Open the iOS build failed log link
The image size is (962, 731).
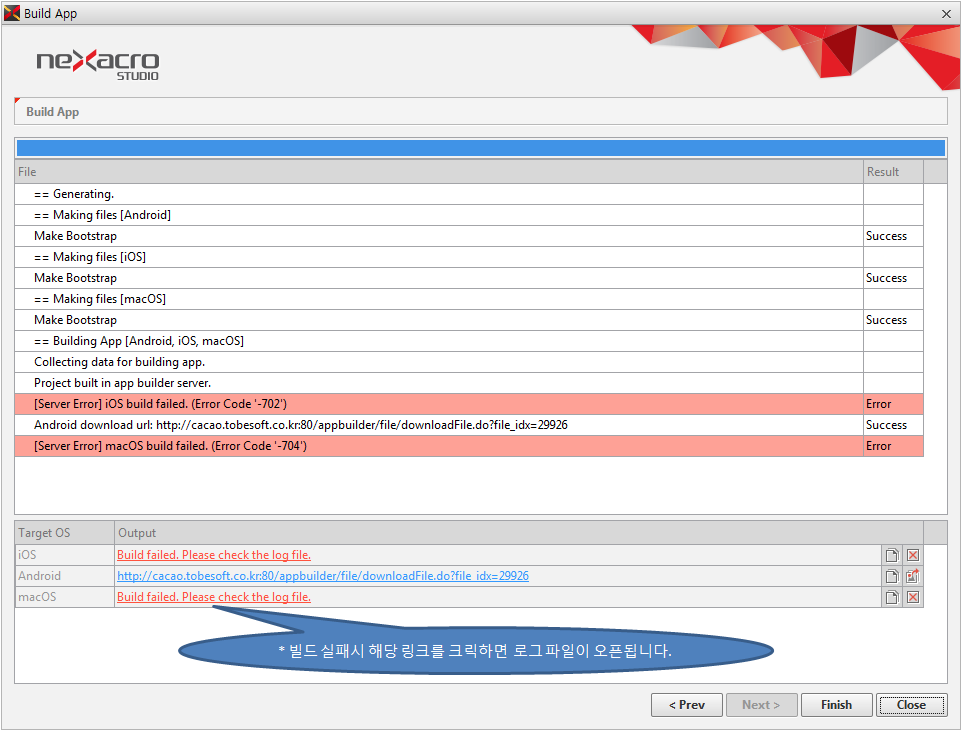coord(214,555)
